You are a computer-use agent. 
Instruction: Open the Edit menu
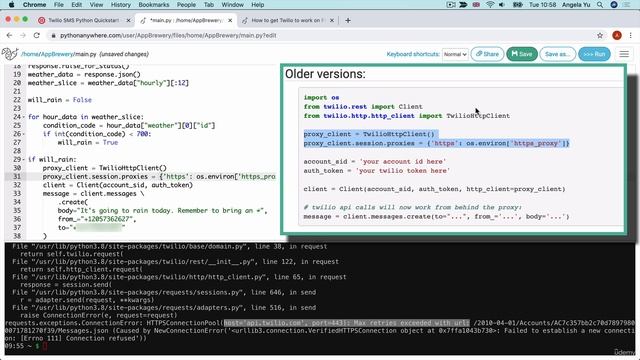click(x=76, y=4)
